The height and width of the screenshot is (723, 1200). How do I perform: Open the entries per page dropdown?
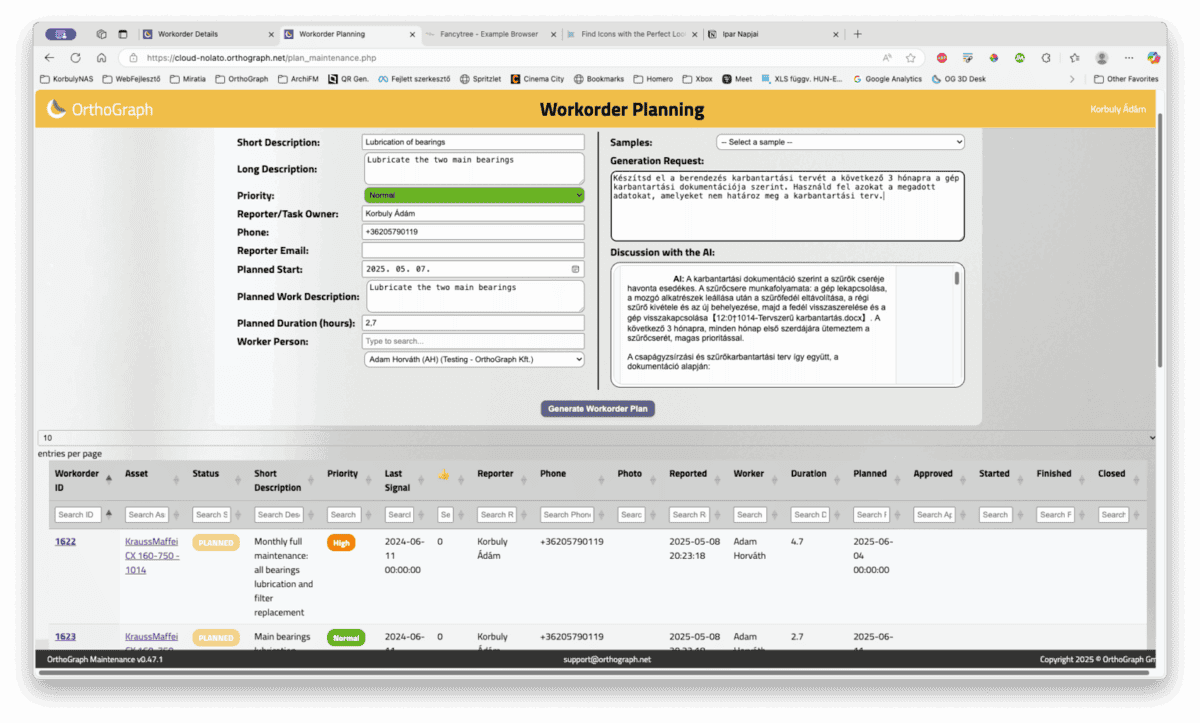click(x=596, y=438)
